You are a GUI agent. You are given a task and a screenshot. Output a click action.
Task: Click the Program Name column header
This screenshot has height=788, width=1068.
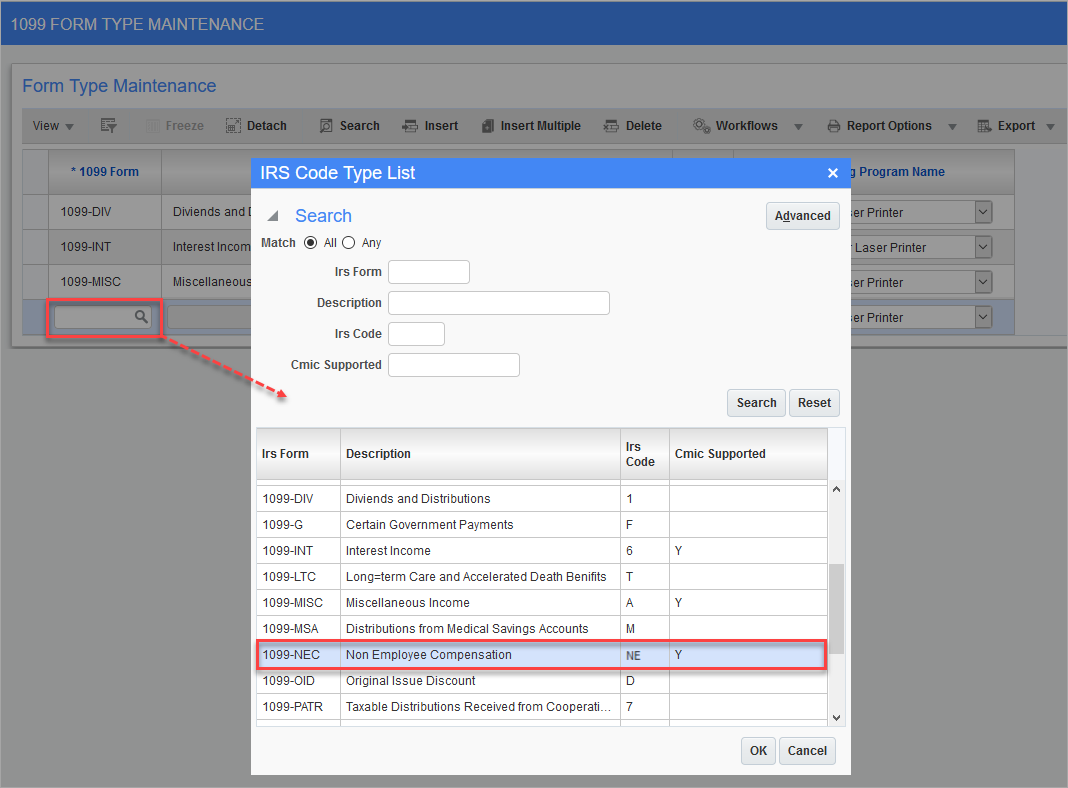point(901,172)
